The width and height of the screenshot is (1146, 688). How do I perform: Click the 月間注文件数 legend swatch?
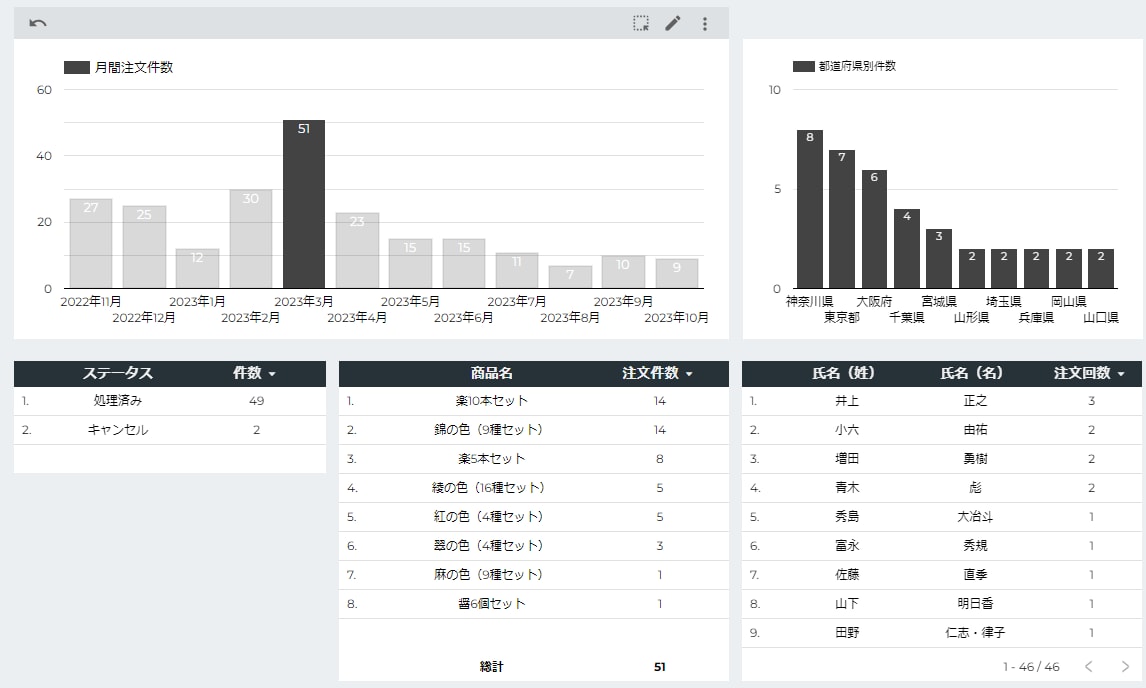click(x=77, y=67)
